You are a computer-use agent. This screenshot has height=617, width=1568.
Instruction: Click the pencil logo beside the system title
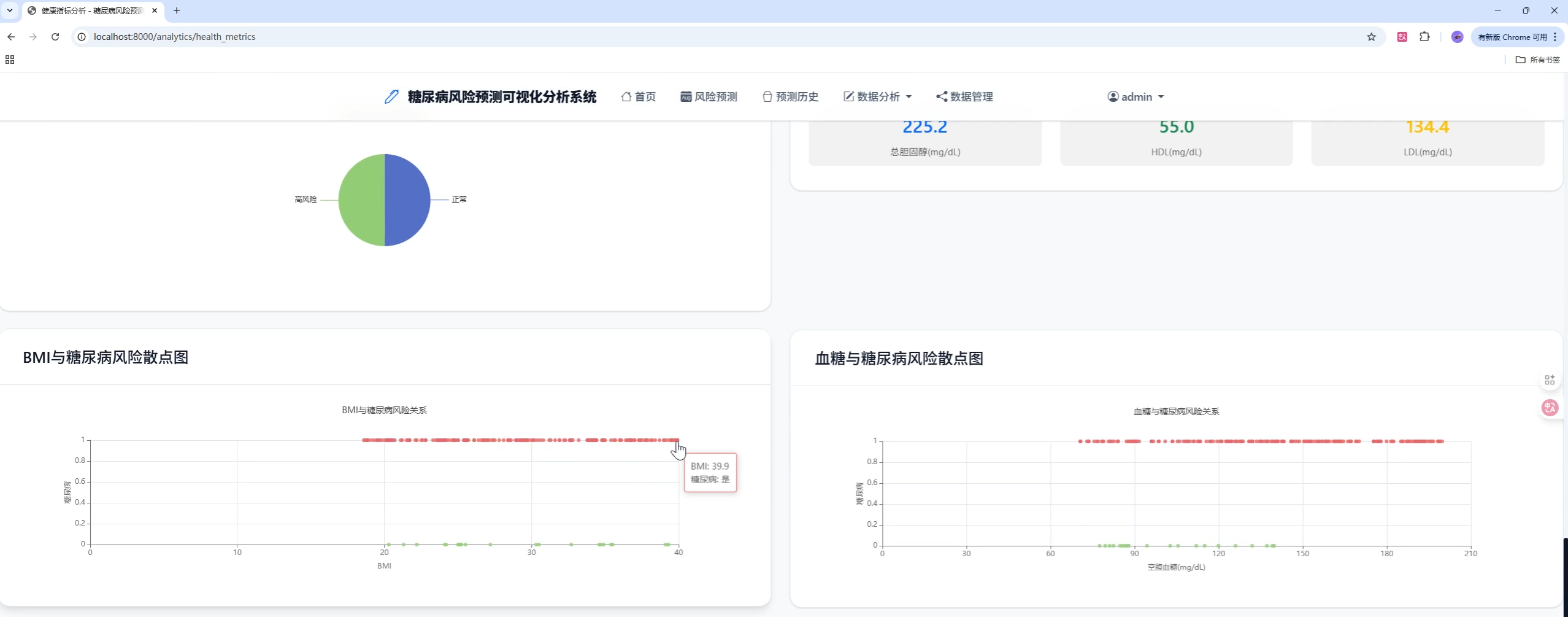(391, 96)
